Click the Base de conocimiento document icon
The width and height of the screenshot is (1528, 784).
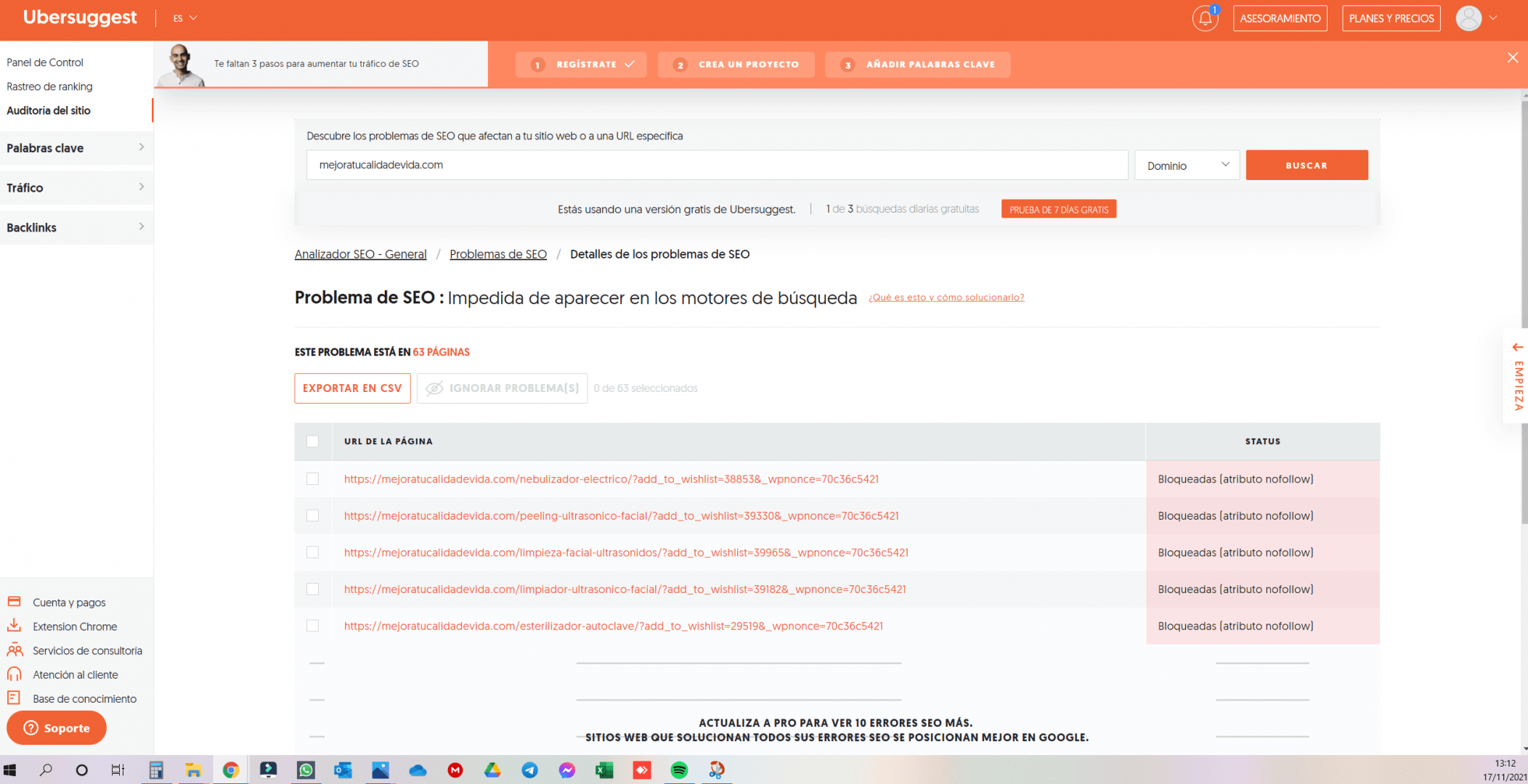(14, 698)
